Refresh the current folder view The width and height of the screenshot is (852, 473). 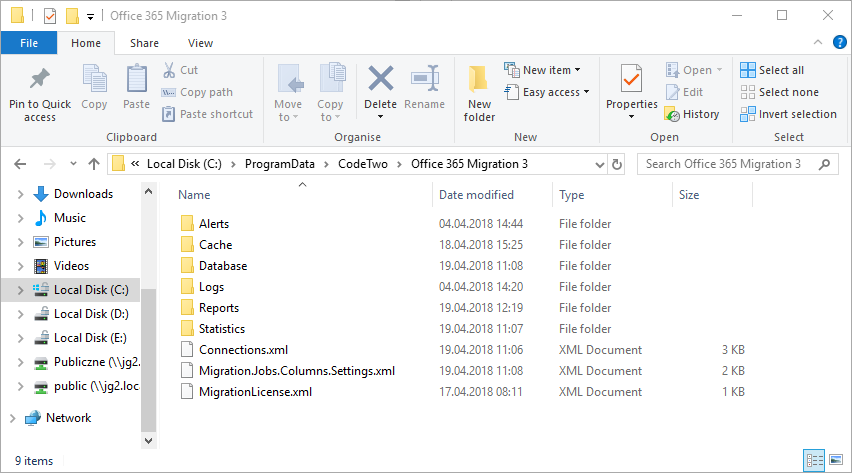point(617,164)
